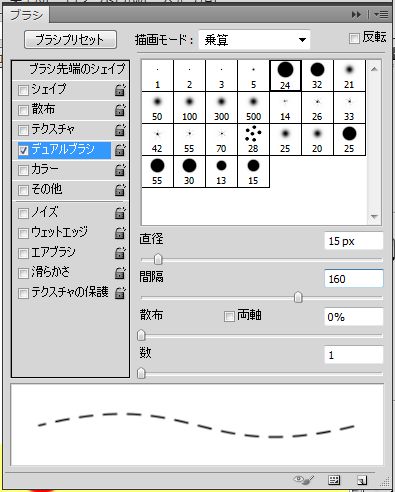
Task: Toggle lock icon for ノイズ row
Action: point(120,213)
